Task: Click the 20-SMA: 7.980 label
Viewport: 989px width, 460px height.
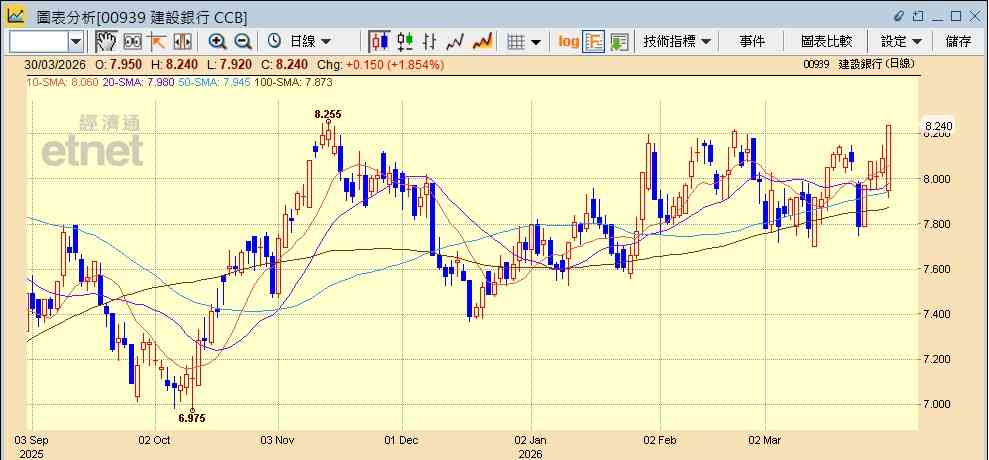Action: tap(139, 82)
